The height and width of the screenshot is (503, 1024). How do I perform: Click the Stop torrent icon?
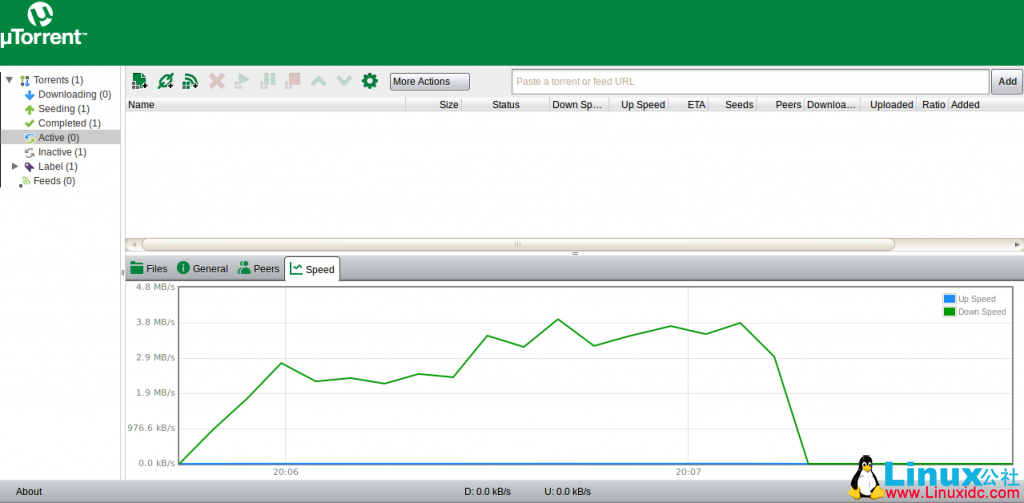pyautogui.click(x=293, y=81)
